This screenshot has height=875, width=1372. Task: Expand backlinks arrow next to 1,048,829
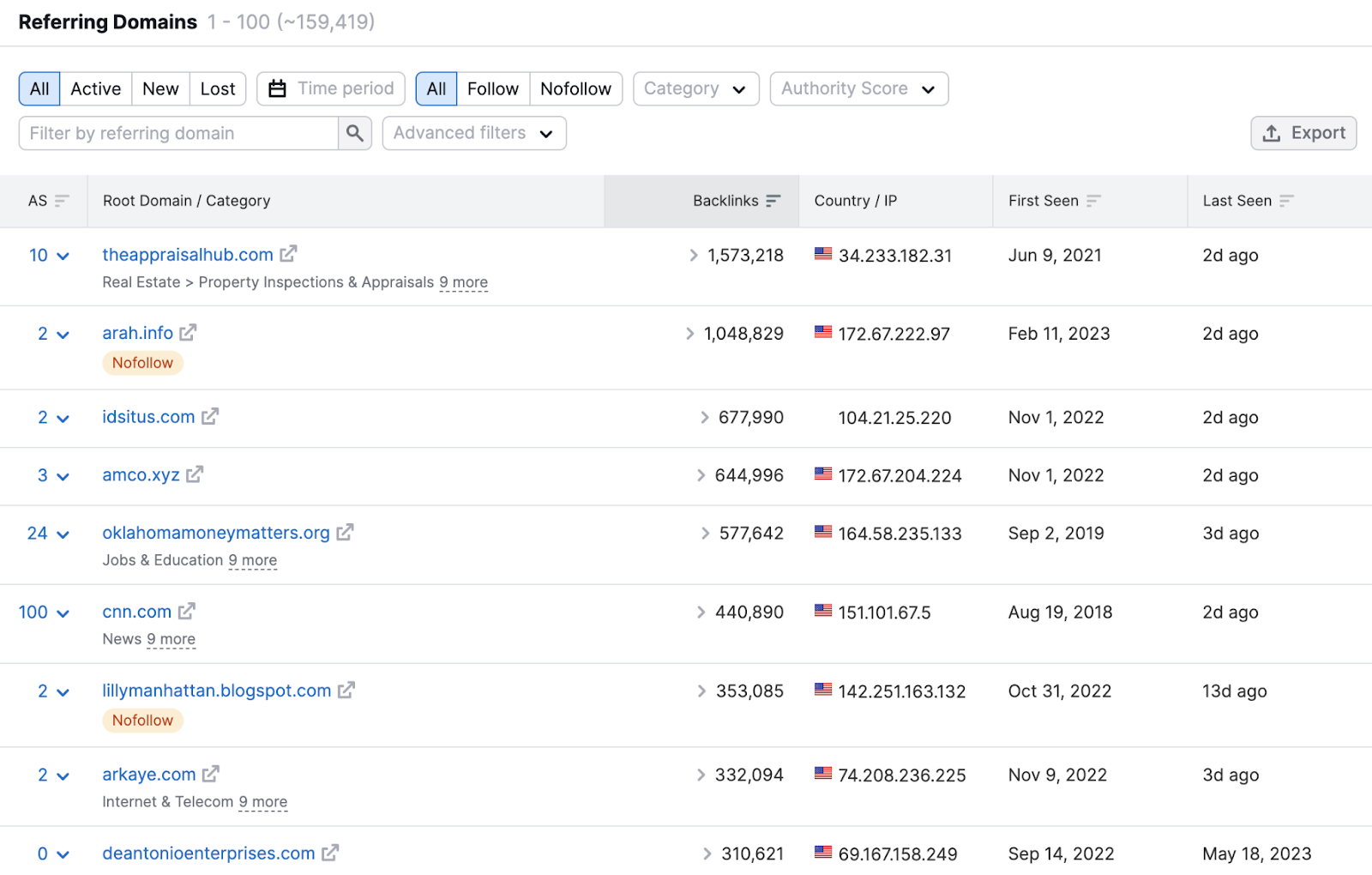[x=690, y=333]
